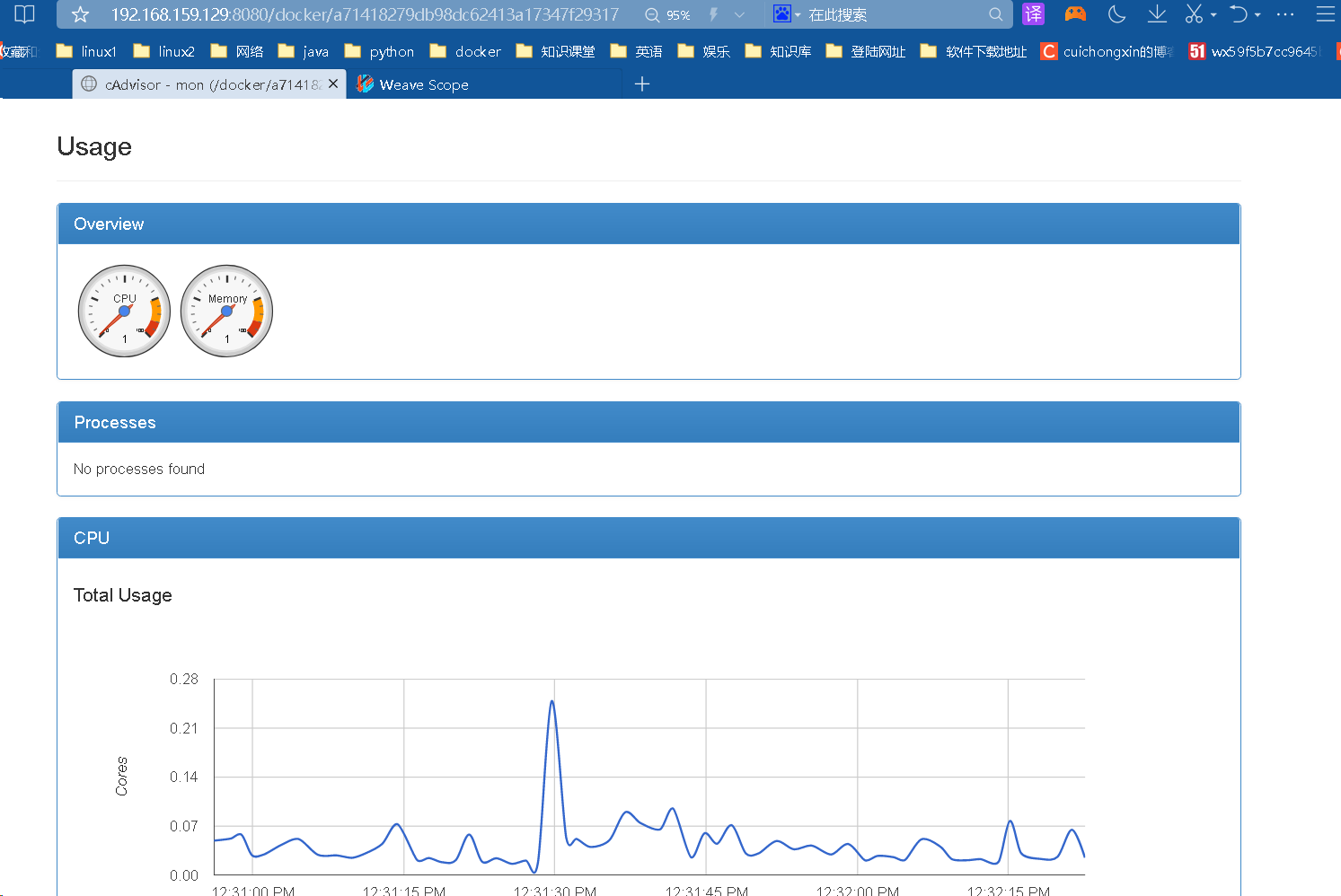Viewport: 1341px width, 896px height.
Task: Click the Baidu paw icon in the search box
Action: [x=781, y=14]
